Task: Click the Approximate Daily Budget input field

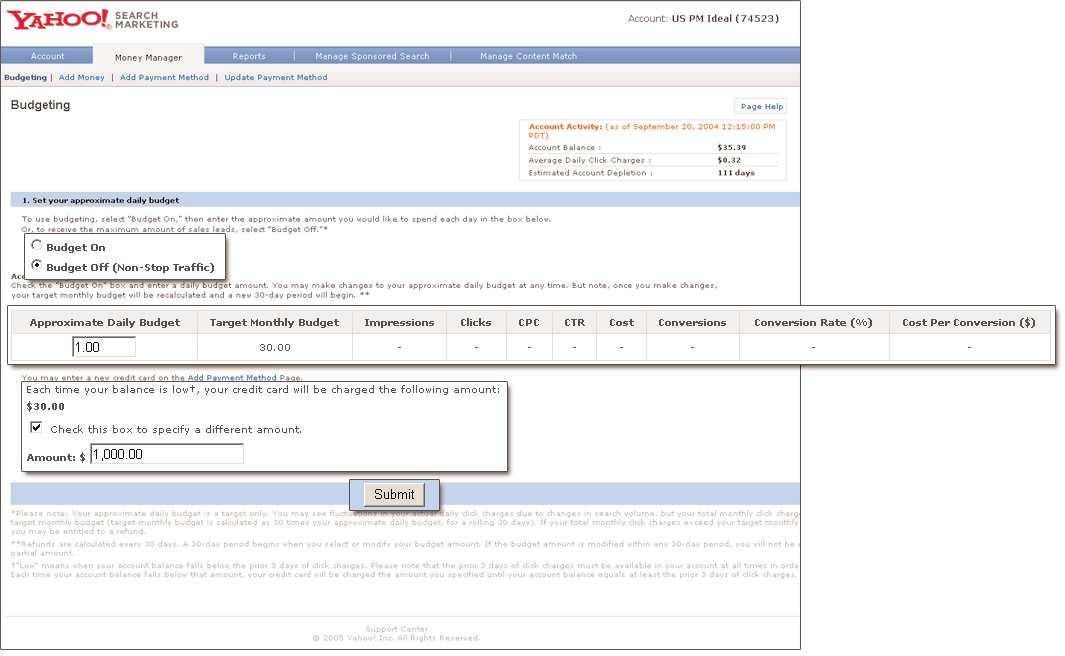Action: [x=104, y=347]
